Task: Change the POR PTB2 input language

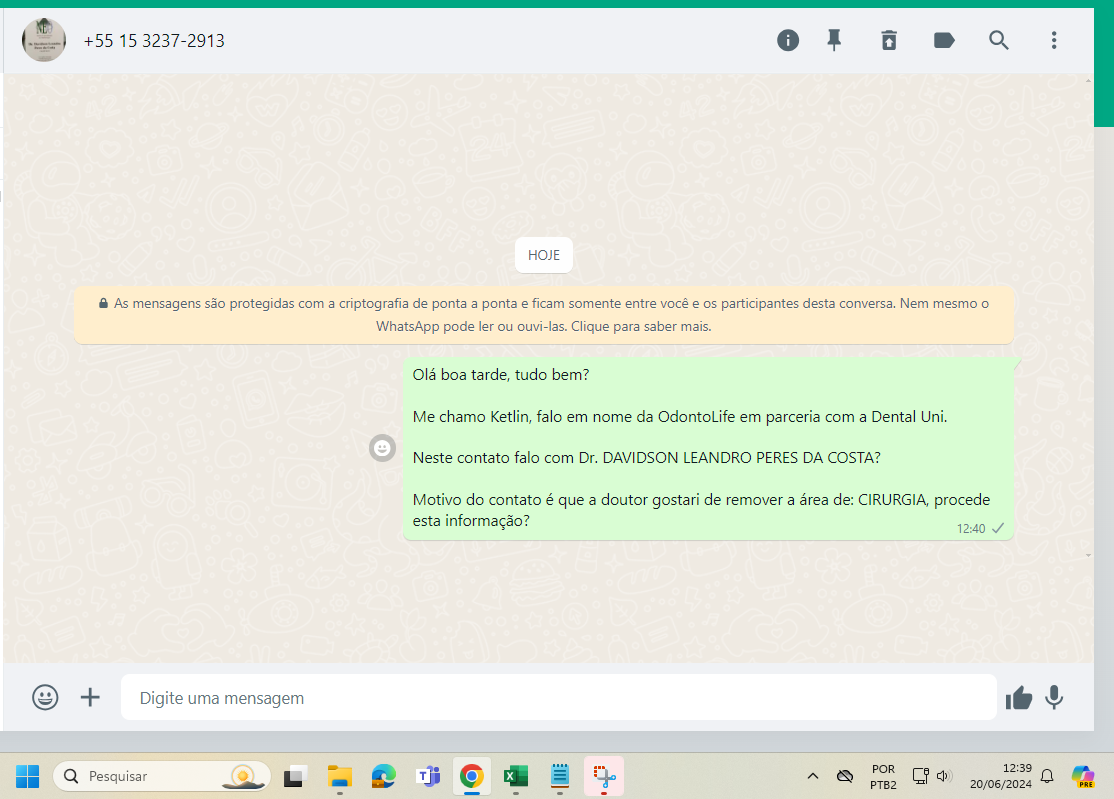Action: point(883,777)
